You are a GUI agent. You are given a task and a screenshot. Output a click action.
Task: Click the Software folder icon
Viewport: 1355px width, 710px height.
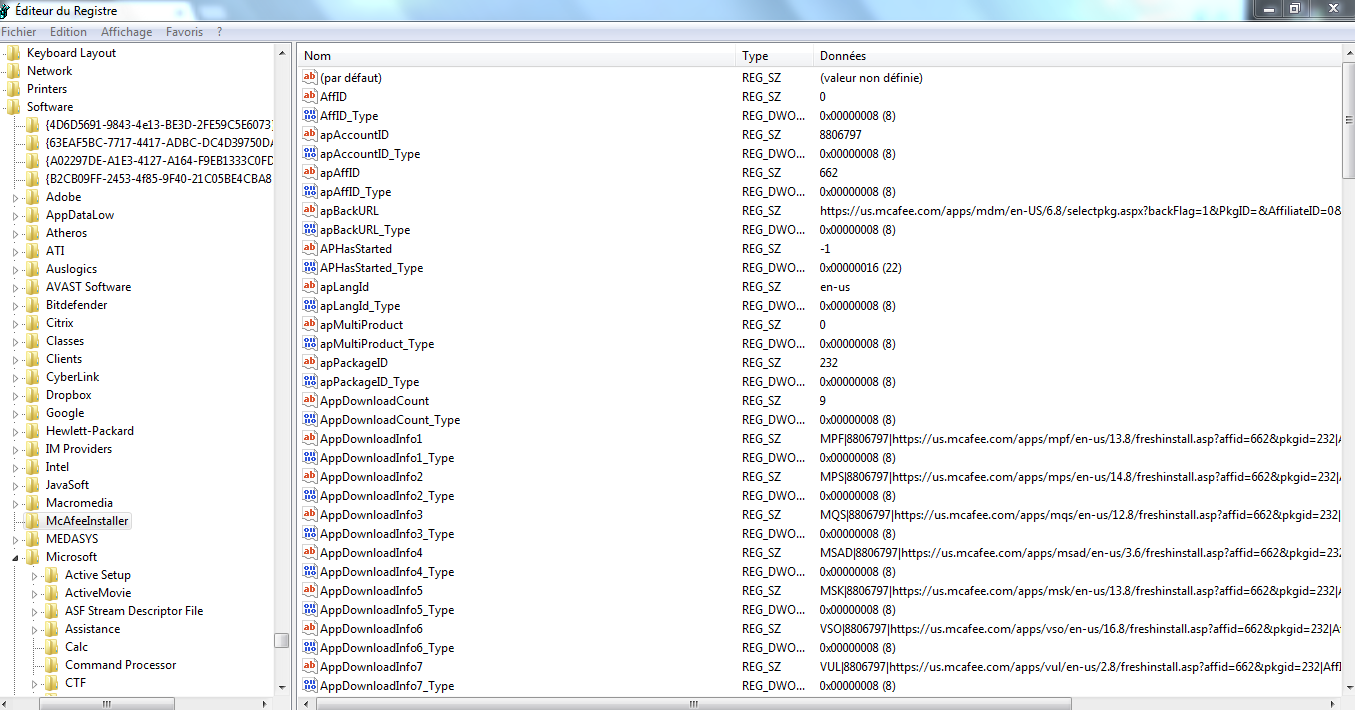point(13,107)
